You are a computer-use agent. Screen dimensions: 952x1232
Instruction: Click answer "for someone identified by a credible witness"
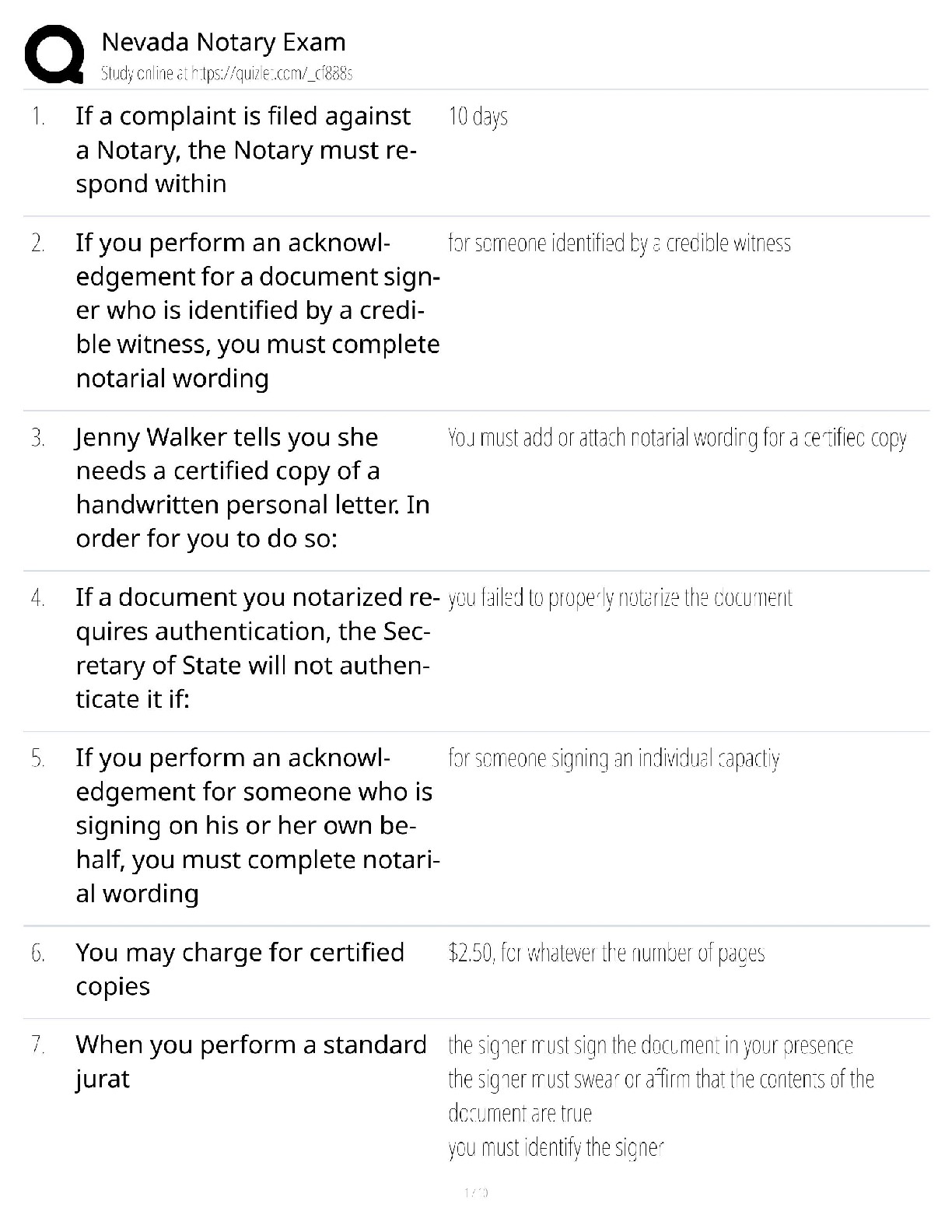click(x=619, y=244)
